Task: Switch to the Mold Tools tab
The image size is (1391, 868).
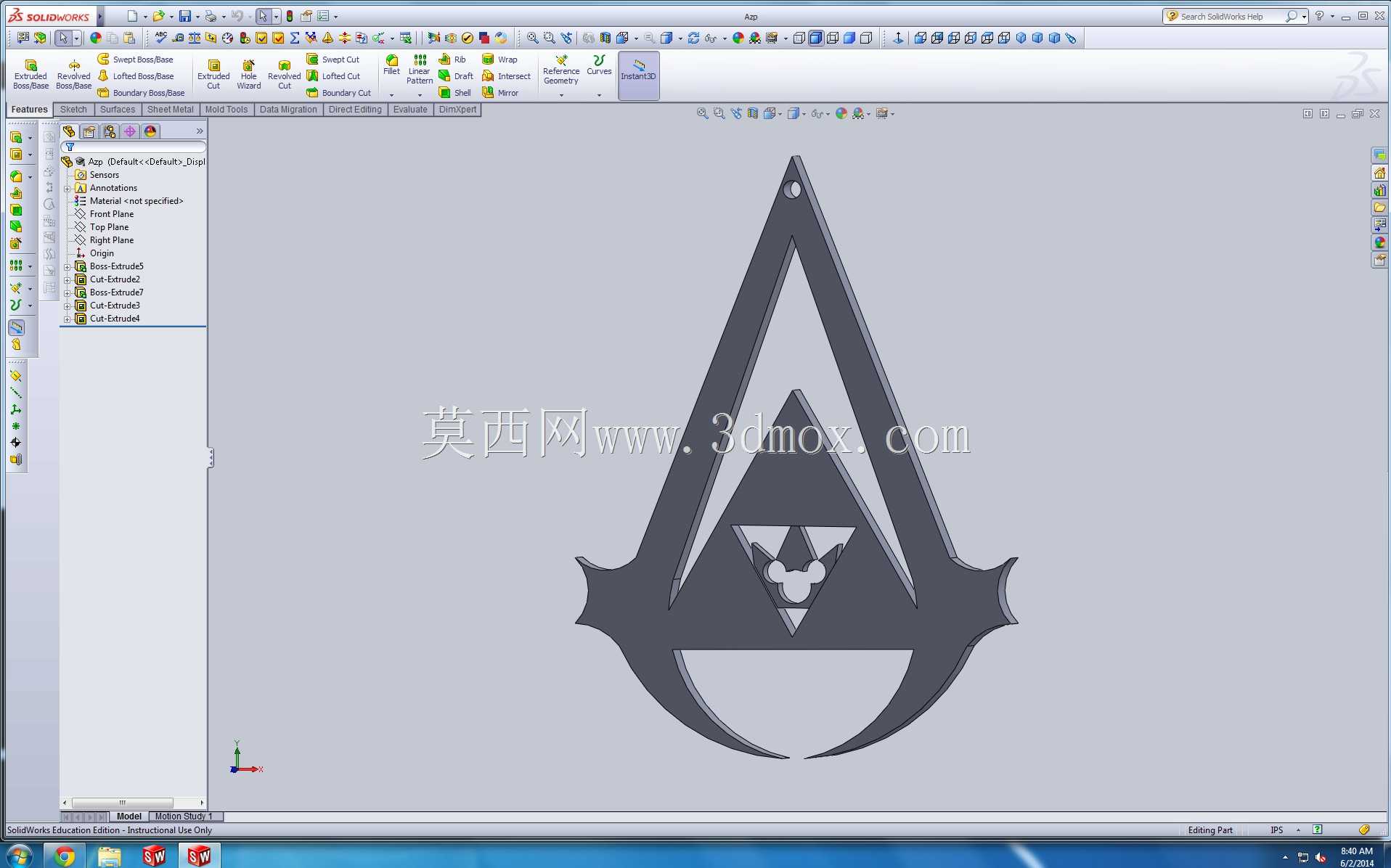Action: pyautogui.click(x=227, y=110)
